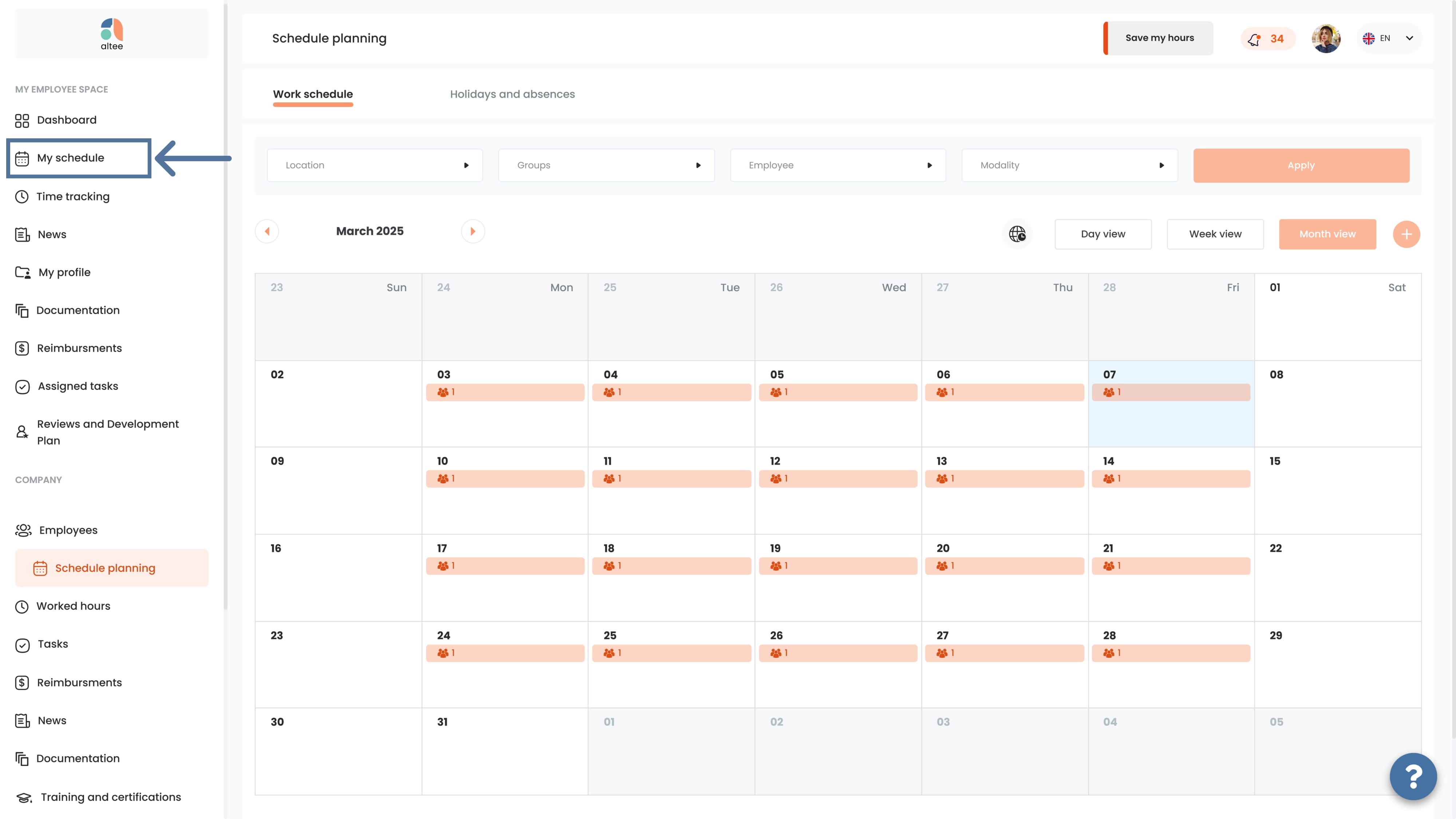The width and height of the screenshot is (1456, 819).
Task: Open the shift entry on March 14
Action: [1171, 479]
